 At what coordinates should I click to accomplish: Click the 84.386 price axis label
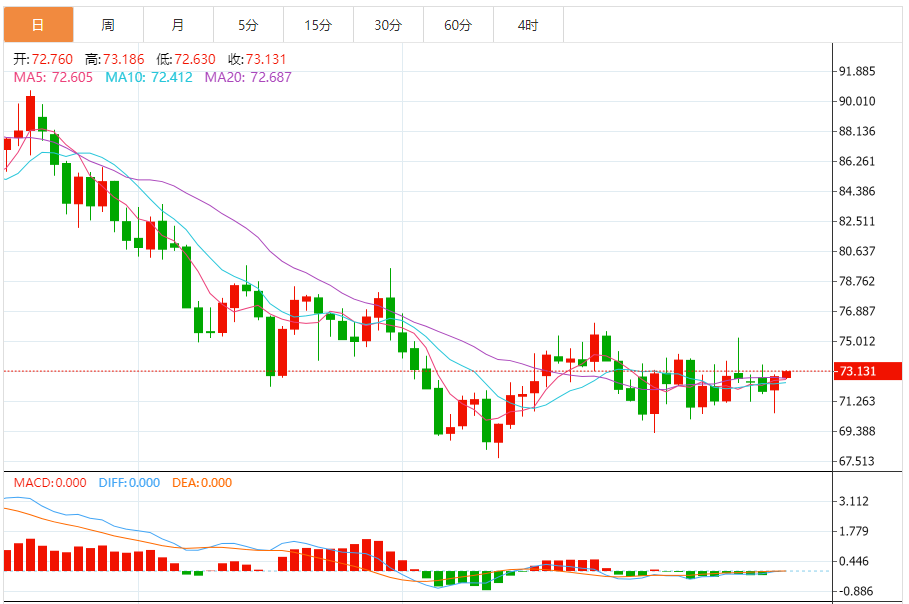pyautogui.click(x=857, y=191)
